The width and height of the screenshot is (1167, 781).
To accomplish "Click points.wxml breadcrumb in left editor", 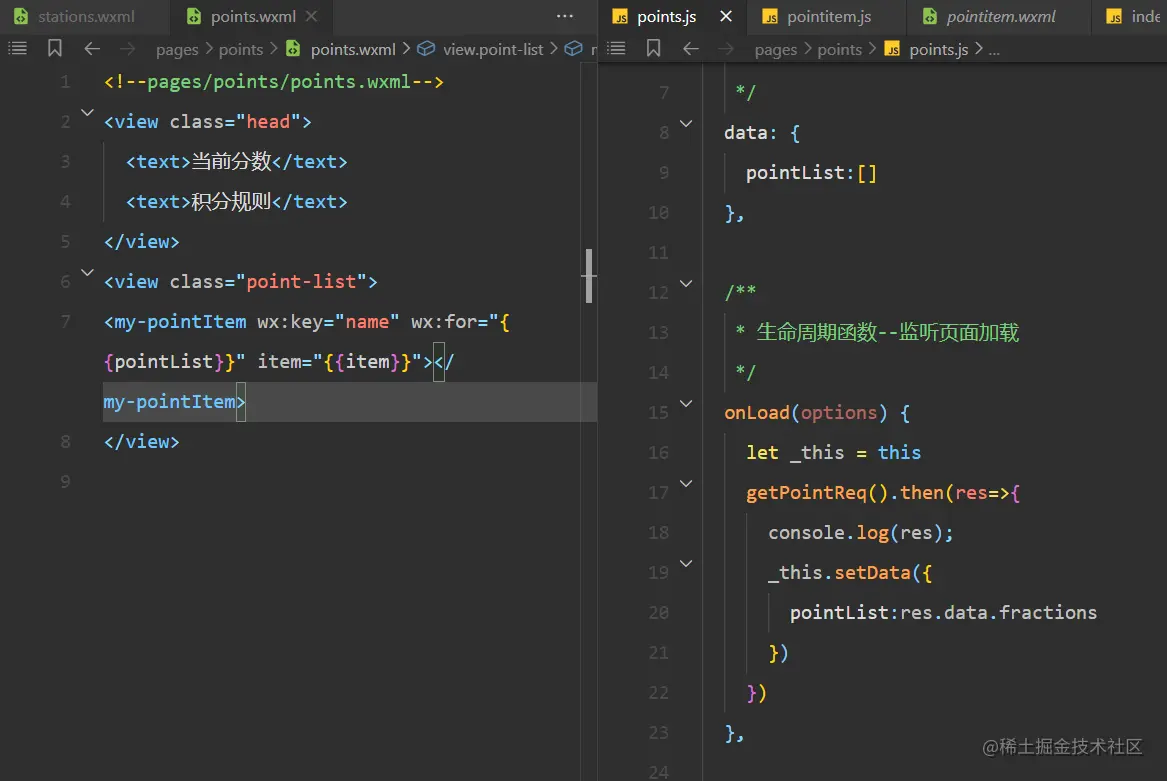I will click(353, 49).
